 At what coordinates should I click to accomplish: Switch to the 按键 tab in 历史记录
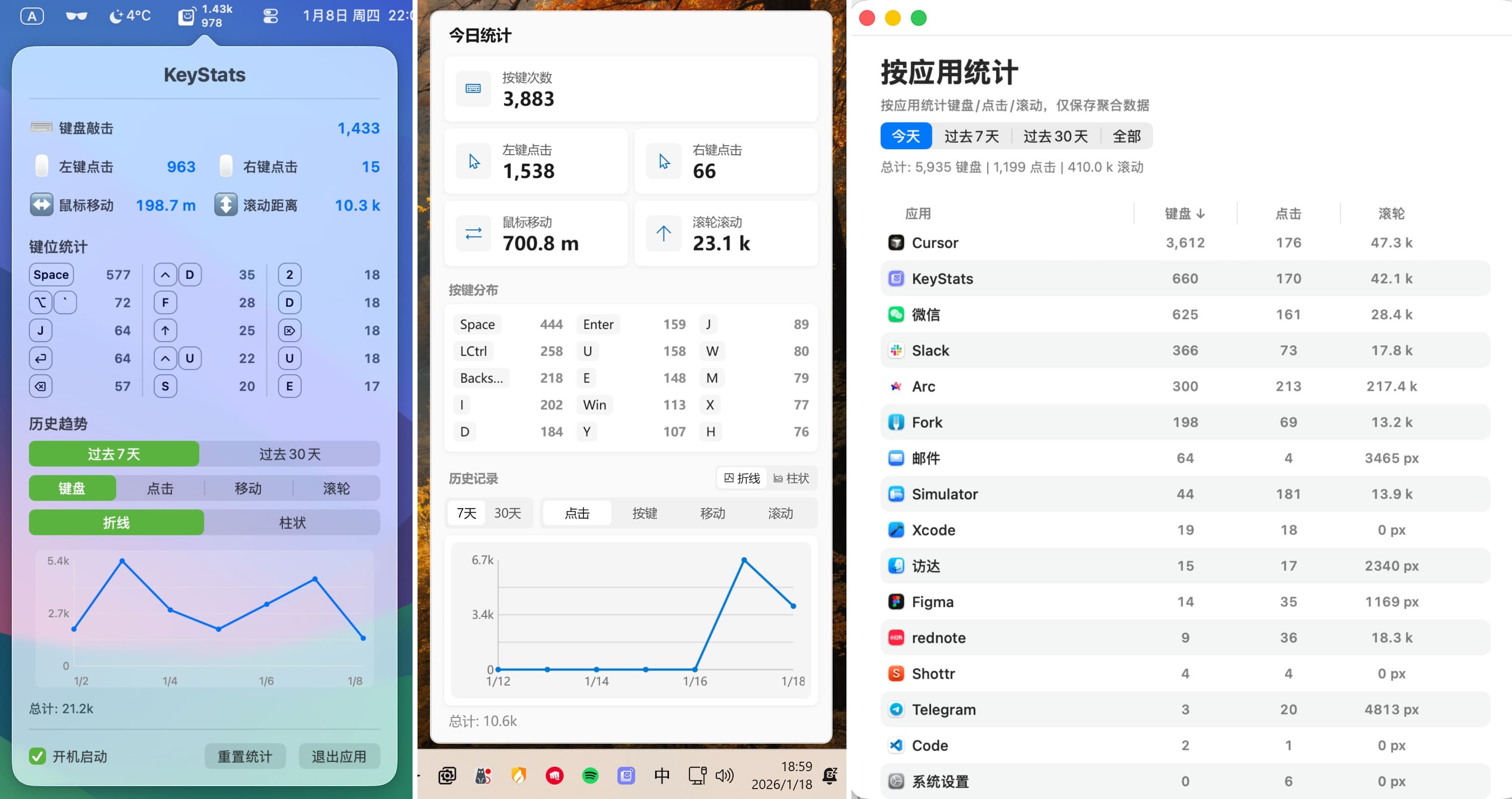tap(645, 513)
